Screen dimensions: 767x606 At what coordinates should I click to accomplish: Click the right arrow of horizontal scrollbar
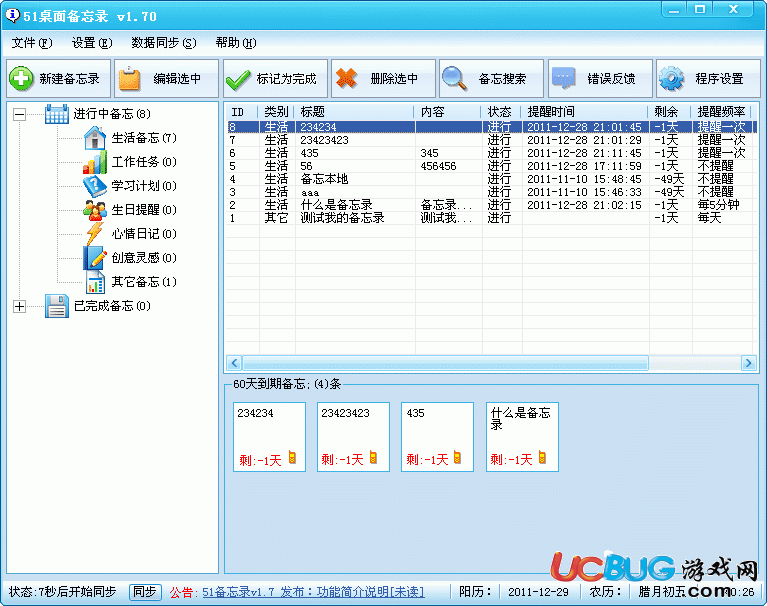(748, 363)
